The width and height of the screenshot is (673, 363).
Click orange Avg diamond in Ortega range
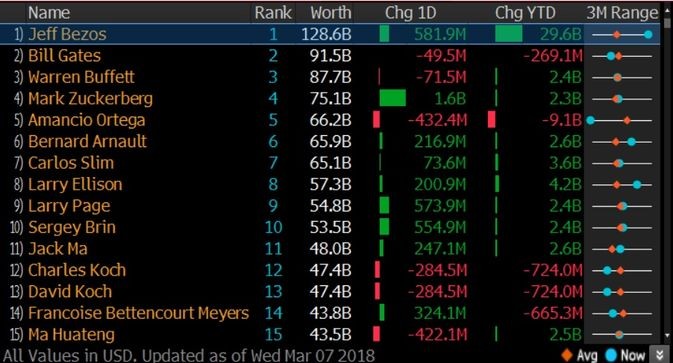tap(627, 121)
